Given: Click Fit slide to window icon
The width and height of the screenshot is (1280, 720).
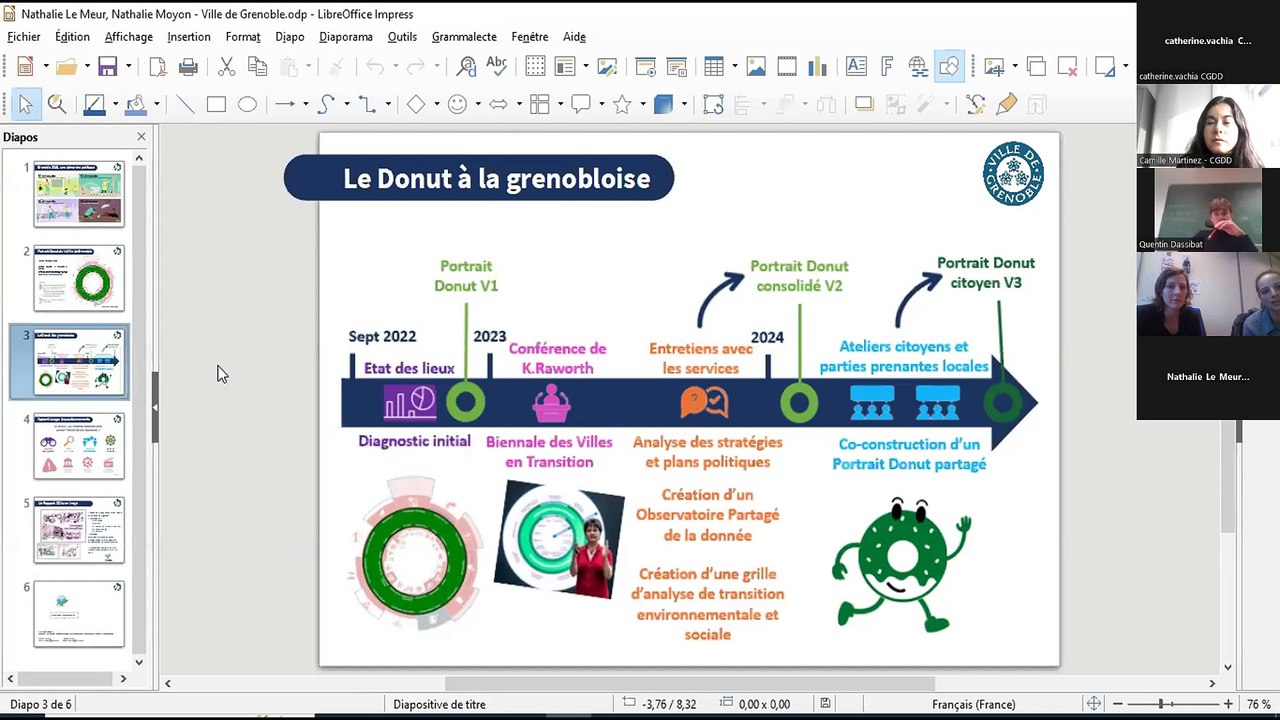Looking at the screenshot, I should (x=1094, y=704).
